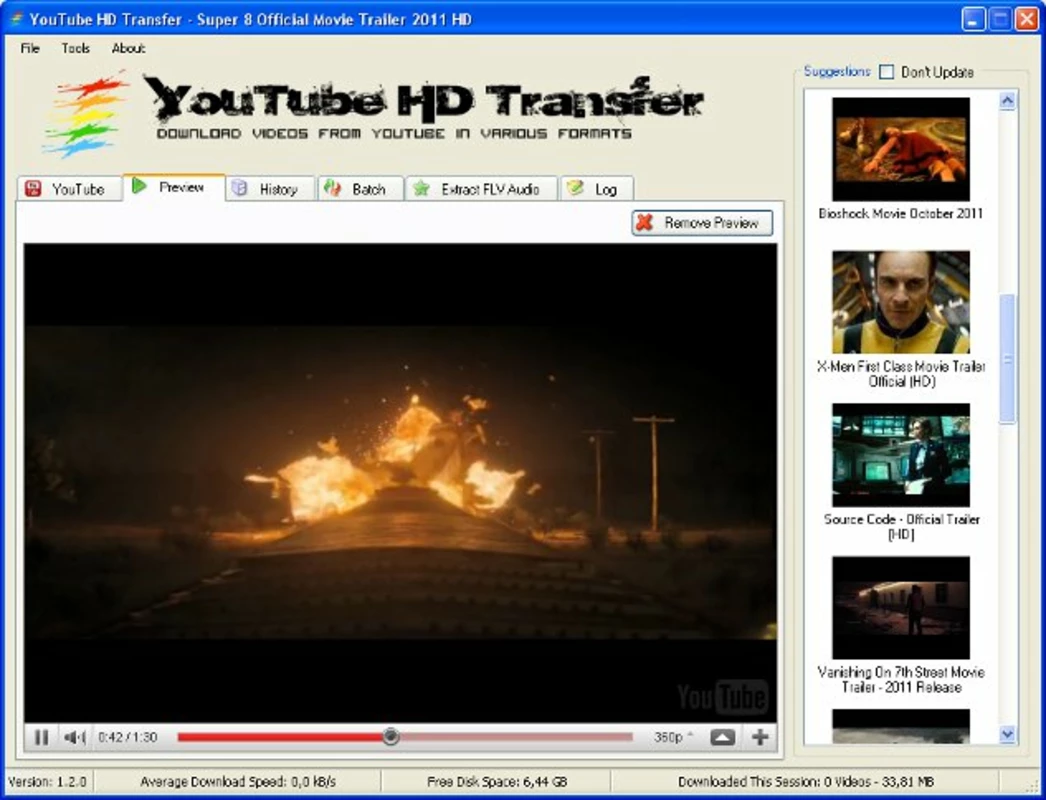Select the Preview tab
The height and width of the screenshot is (800, 1046).
coord(174,187)
